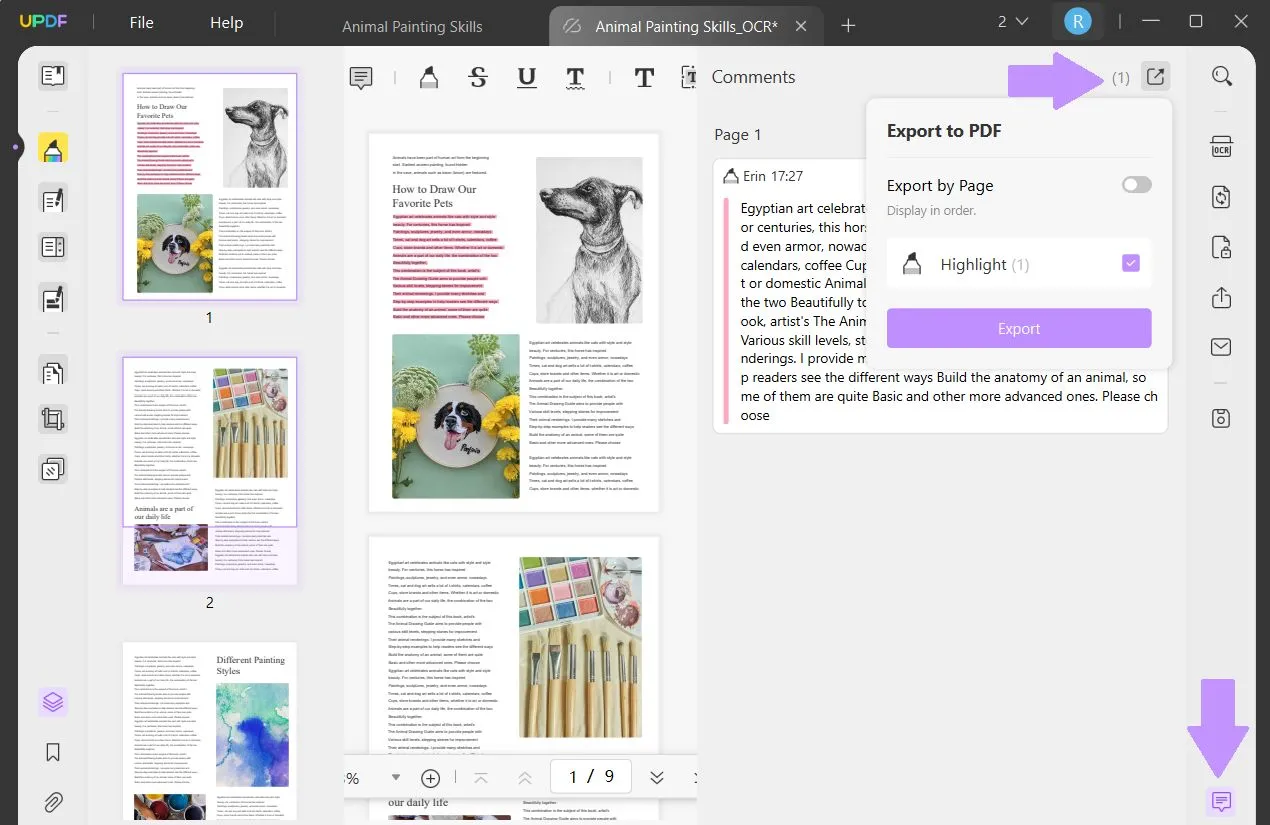Jump to the first page arrow
Viewport: 1270px width, 825px height.
[480, 777]
